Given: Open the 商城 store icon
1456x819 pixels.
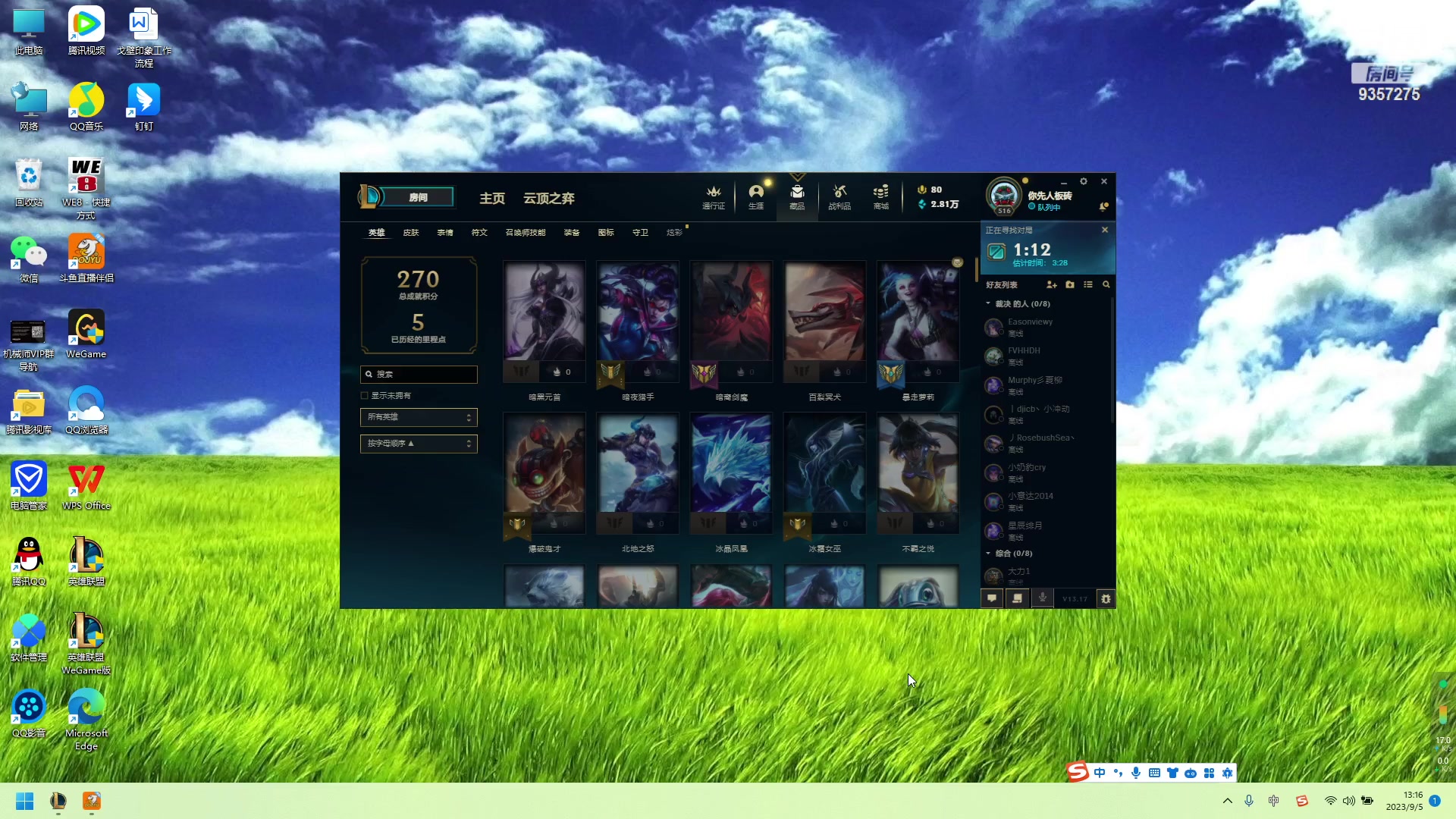Looking at the screenshot, I should click(880, 197).
